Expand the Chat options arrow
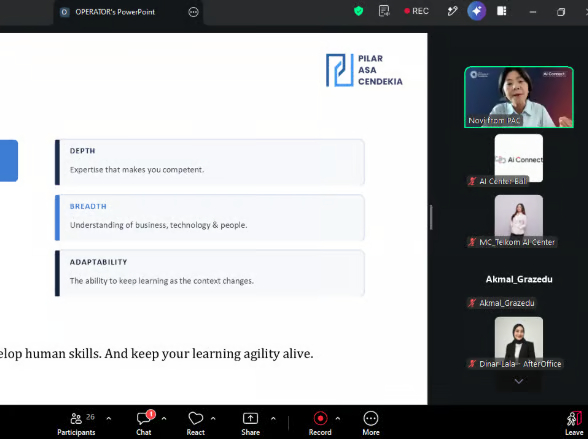 coord(164,418)
